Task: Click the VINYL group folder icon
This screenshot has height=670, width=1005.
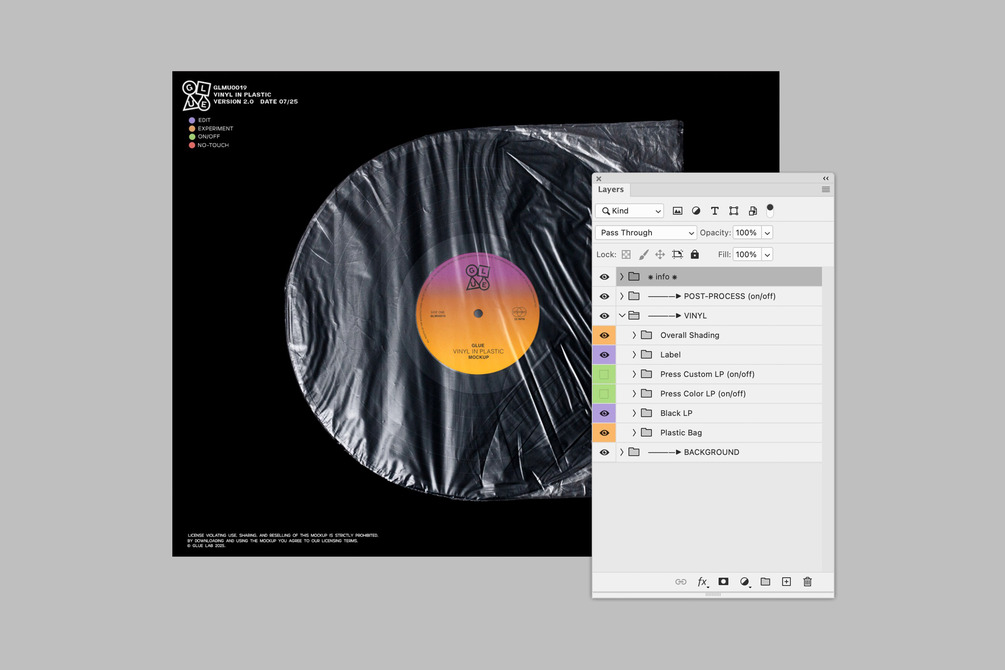Action: click(x=634, y=315)
